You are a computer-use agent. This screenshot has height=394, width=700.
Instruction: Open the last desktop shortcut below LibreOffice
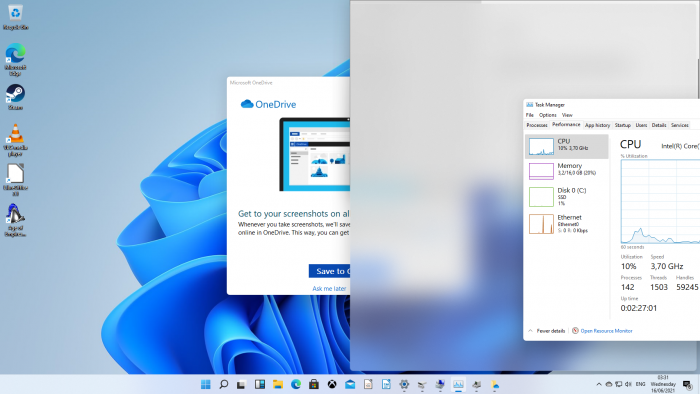tap(15, 220)
